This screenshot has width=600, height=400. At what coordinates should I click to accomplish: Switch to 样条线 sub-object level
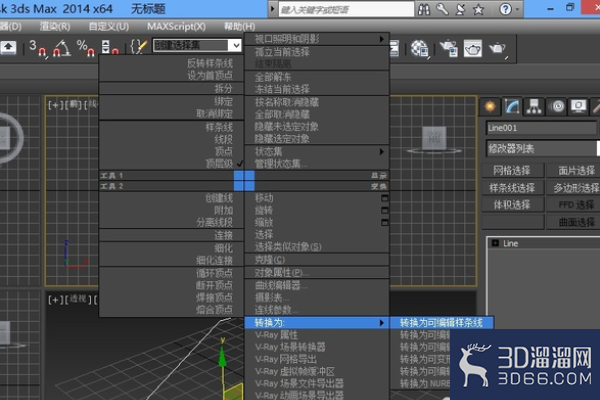219,127
